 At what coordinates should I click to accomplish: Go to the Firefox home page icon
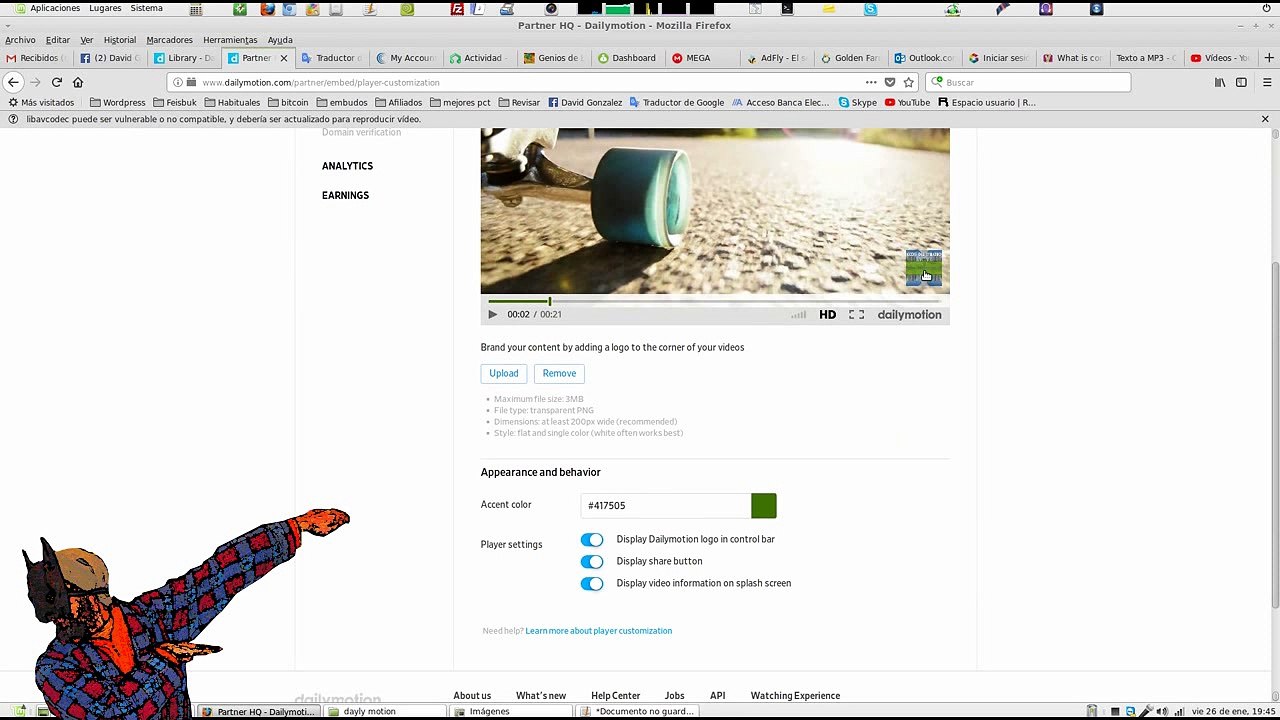[x=78, y=82]
